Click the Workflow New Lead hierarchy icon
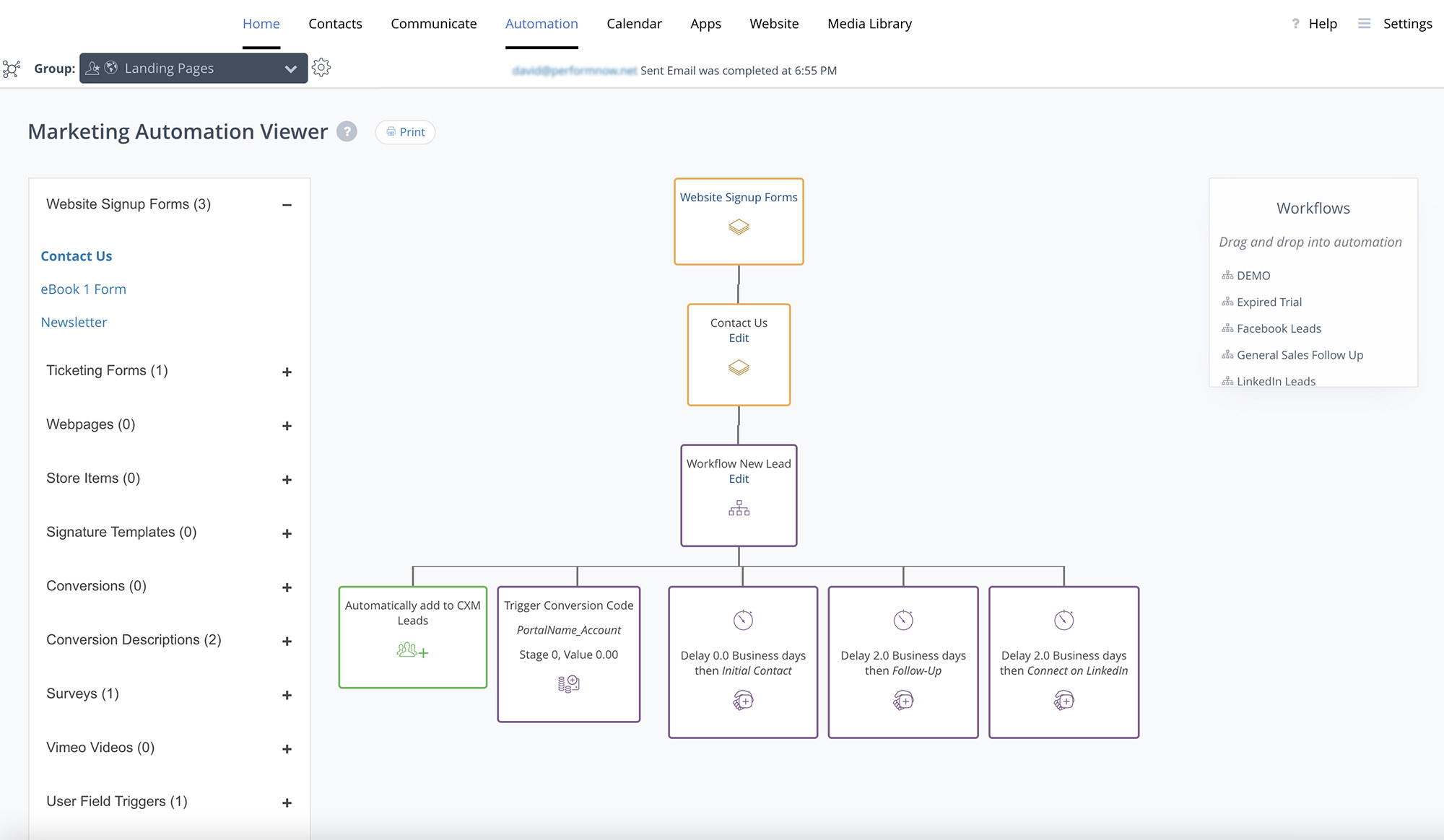The height and width of the screenshot is (840, 1444). pyautogui.click(x=739, y=509)
